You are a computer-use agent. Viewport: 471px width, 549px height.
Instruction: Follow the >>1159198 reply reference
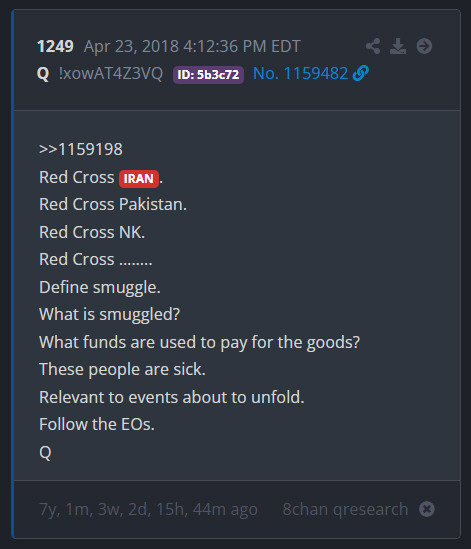tap(81, 149)
